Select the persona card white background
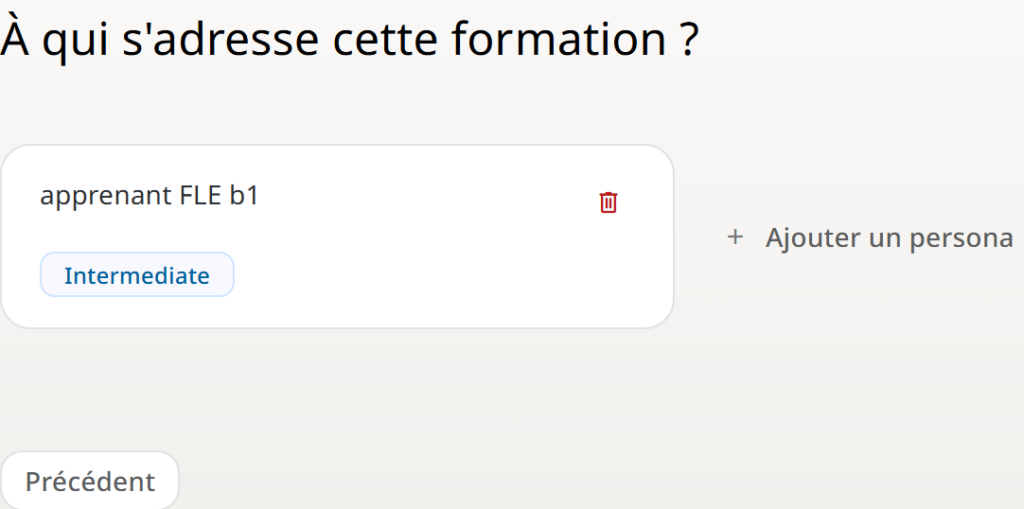 (x=420, y=280)
